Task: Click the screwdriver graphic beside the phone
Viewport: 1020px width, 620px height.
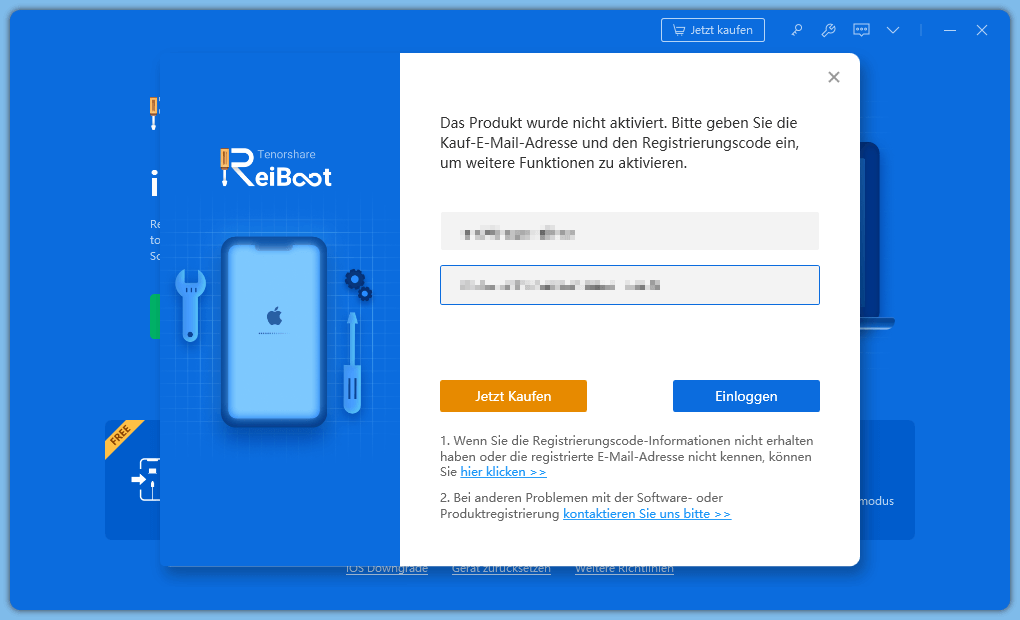Action: 352,363
